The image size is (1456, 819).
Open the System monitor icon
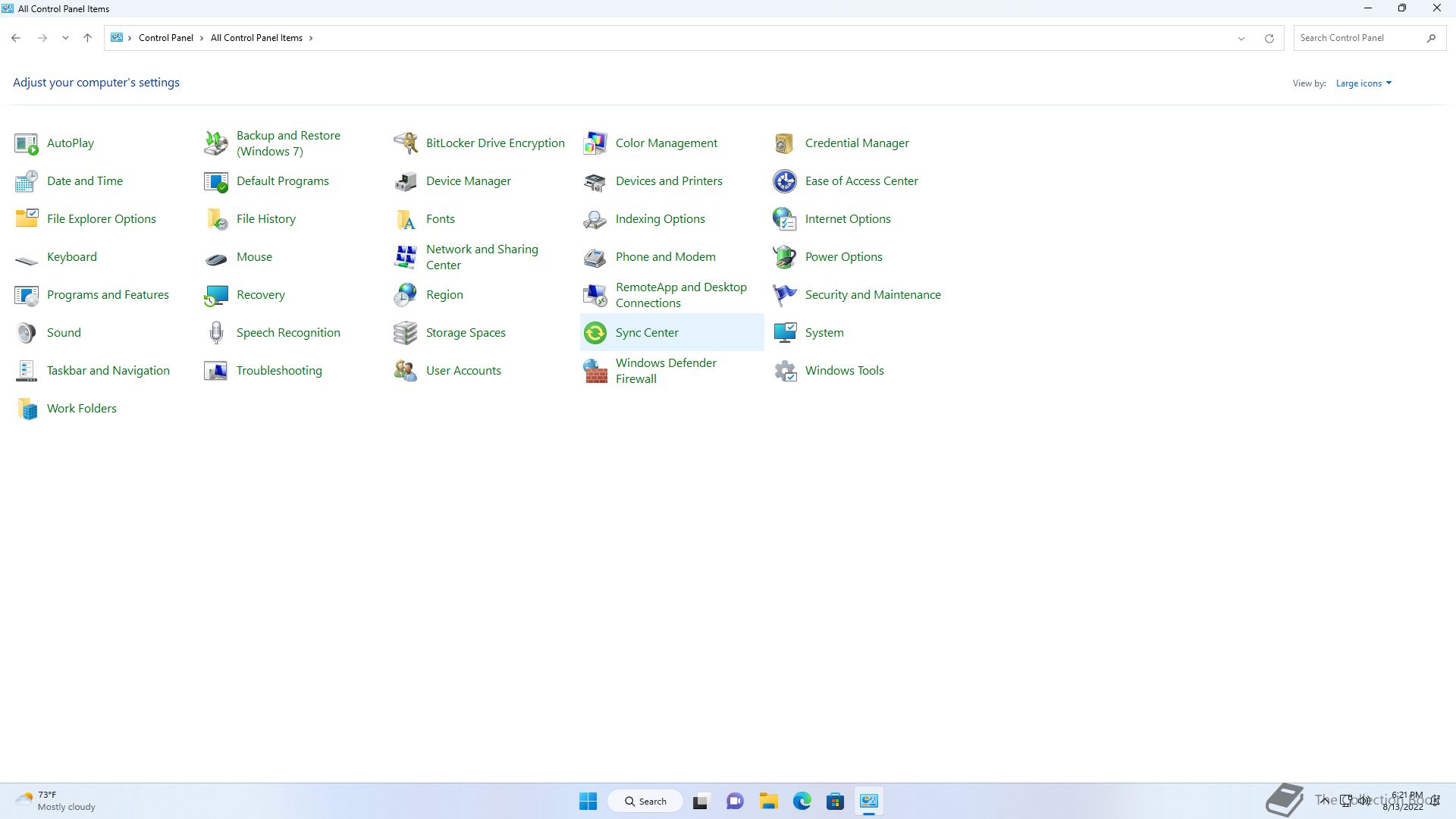coord(785,333)
